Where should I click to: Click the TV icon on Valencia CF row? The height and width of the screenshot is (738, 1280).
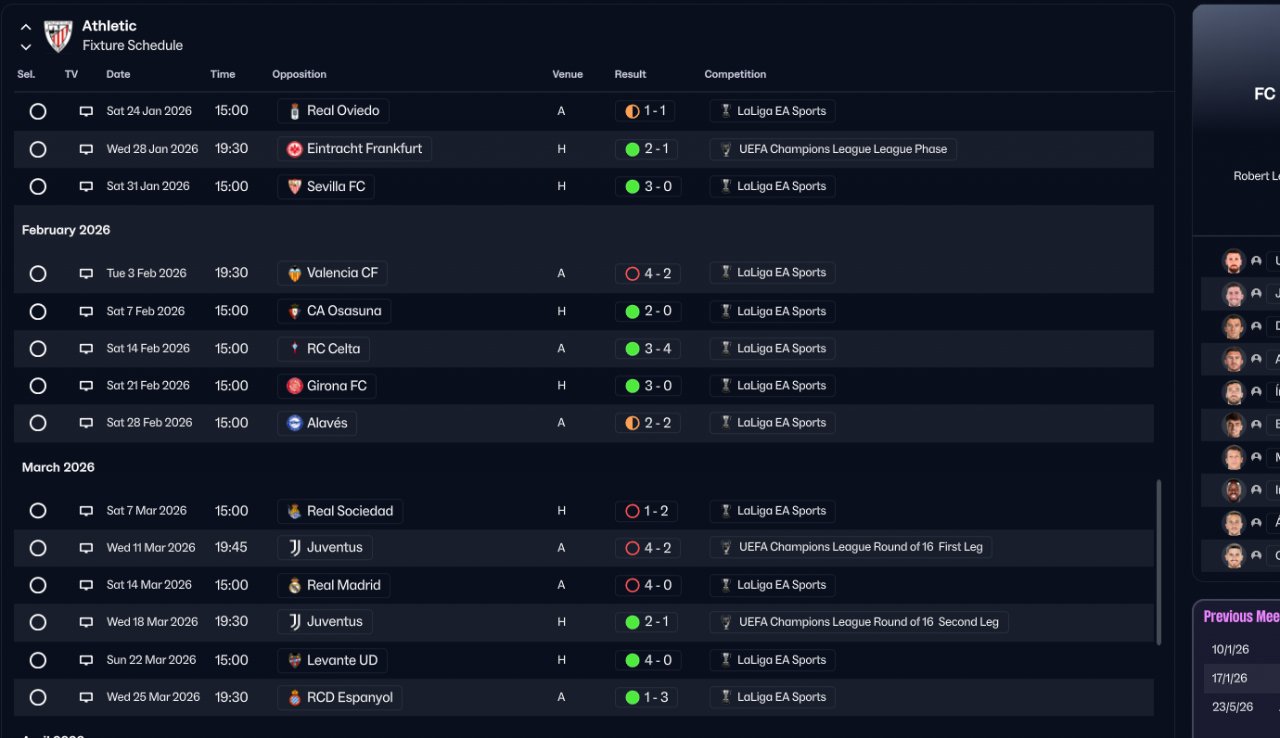point(86,273)
